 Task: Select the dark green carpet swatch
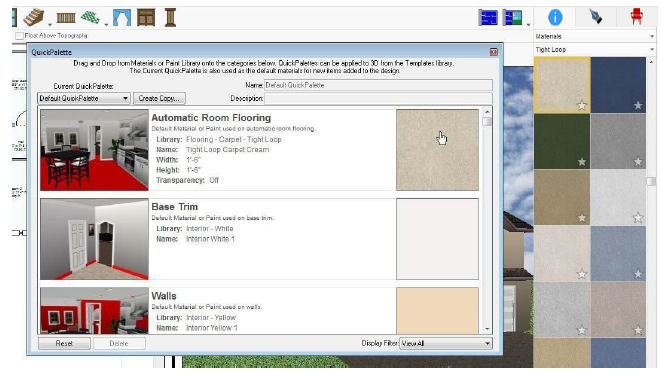(562, 141)
